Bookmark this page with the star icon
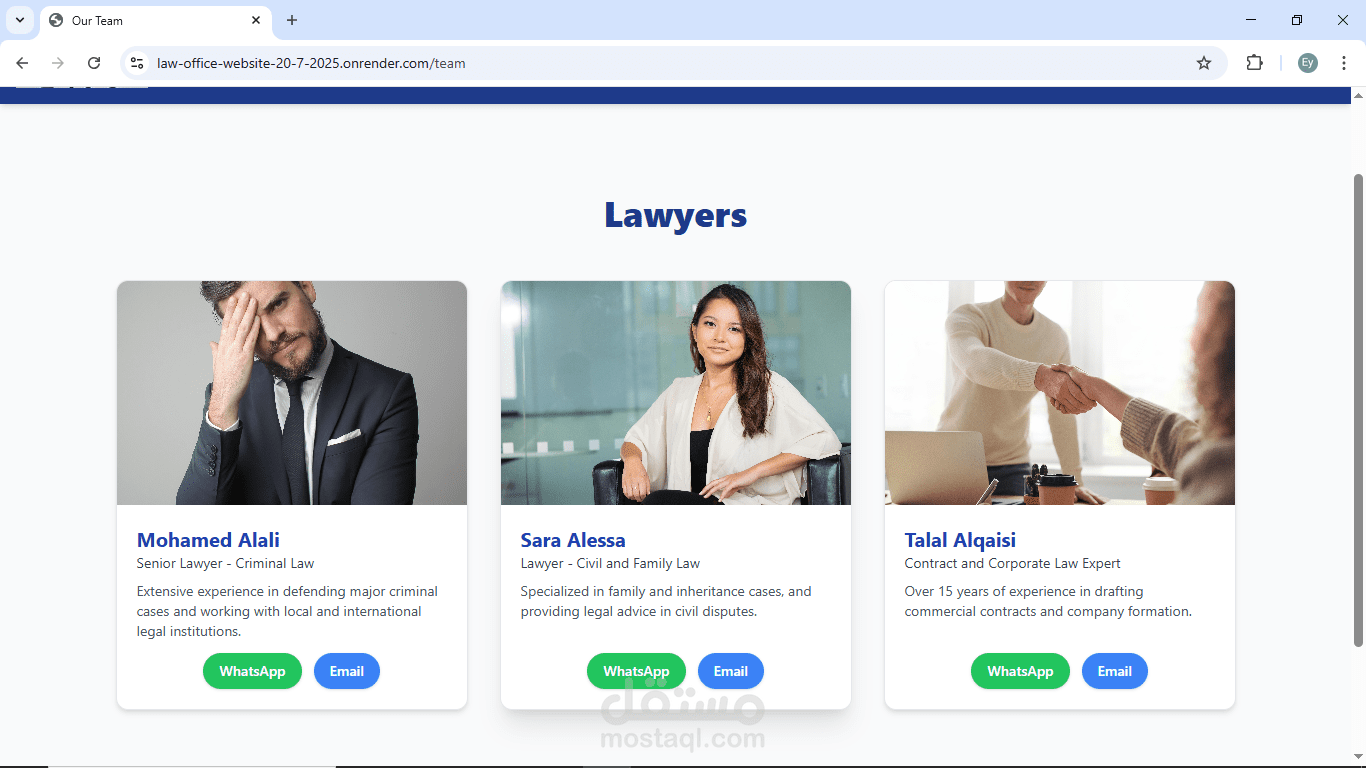This screenshot has width=1366, height=768. coord(1204,63)
